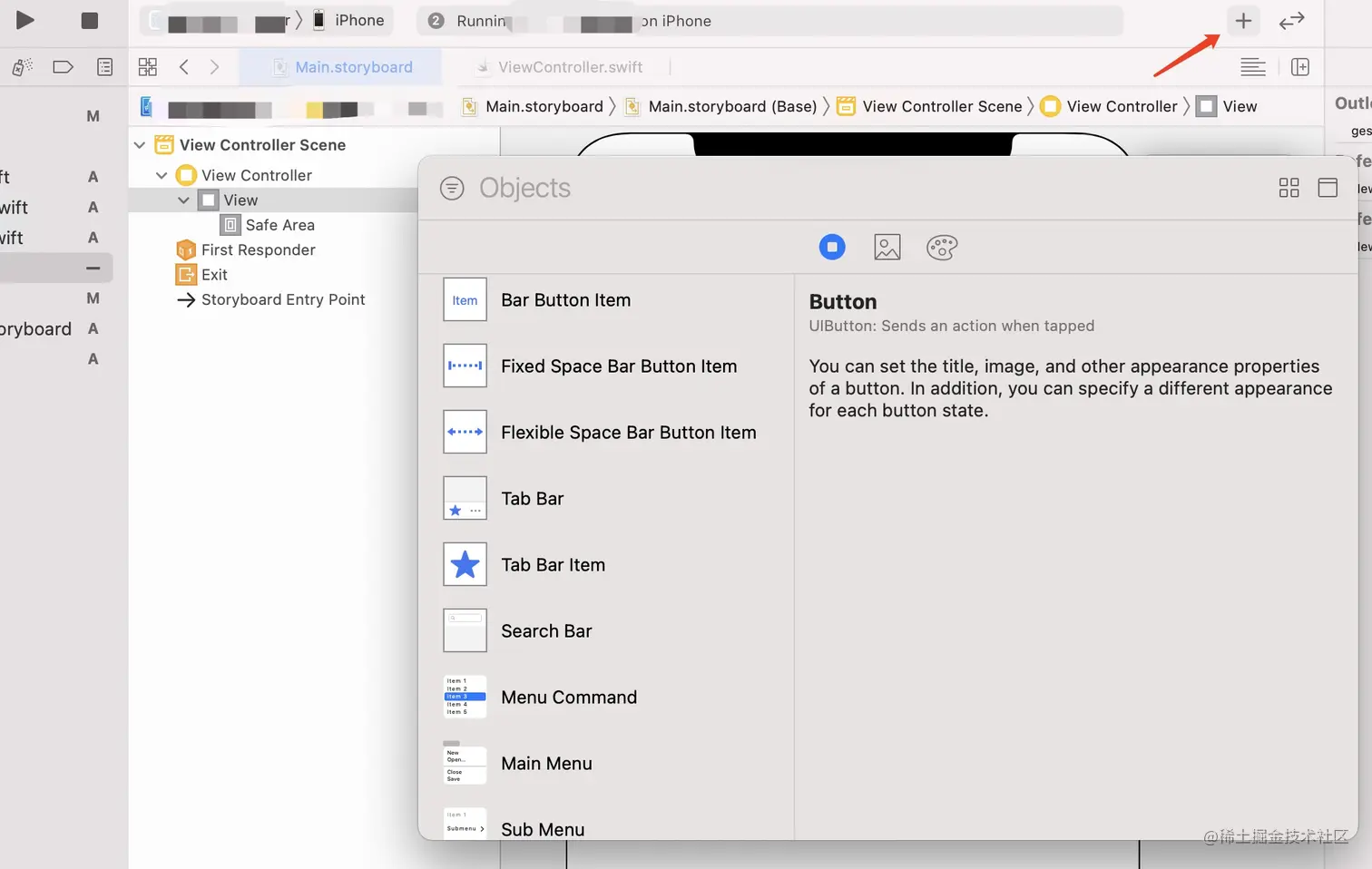Click View Controller in the jump bar
The height and width of the screenshot is (869, 1372).
[x=1110, y=106]
